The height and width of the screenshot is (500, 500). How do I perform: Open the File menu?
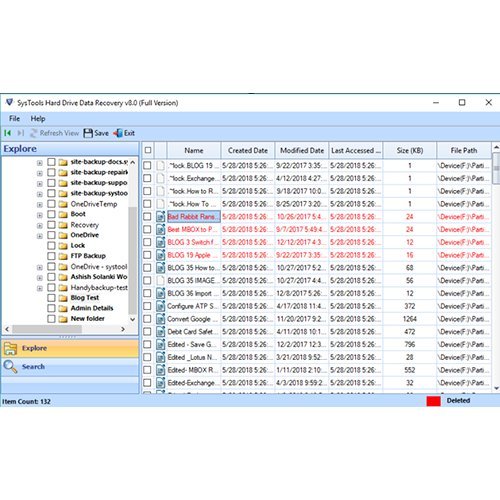pyautogui.click(x=14, y=118)
